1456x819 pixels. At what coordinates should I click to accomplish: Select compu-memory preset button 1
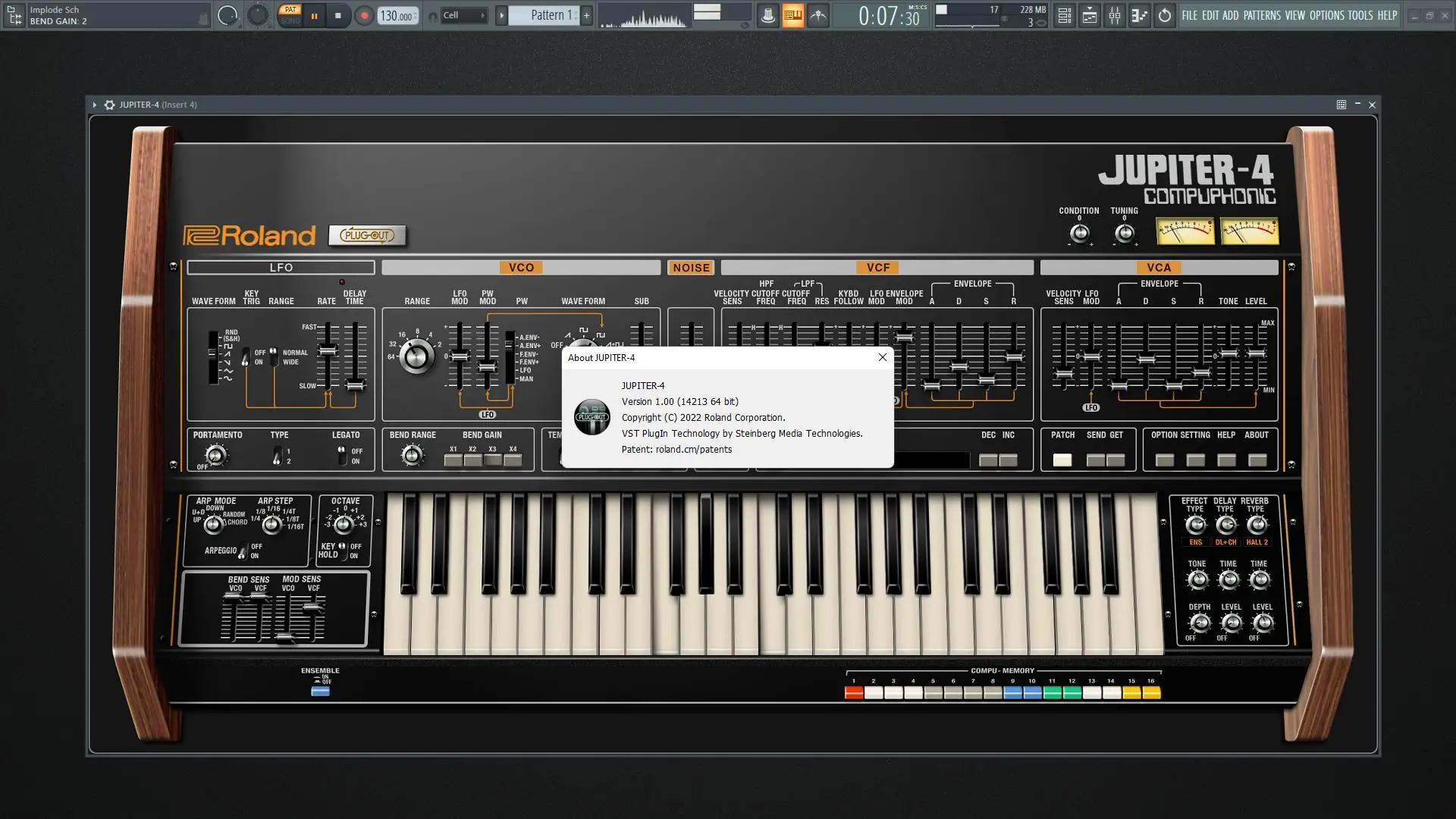tap(853, 692)
